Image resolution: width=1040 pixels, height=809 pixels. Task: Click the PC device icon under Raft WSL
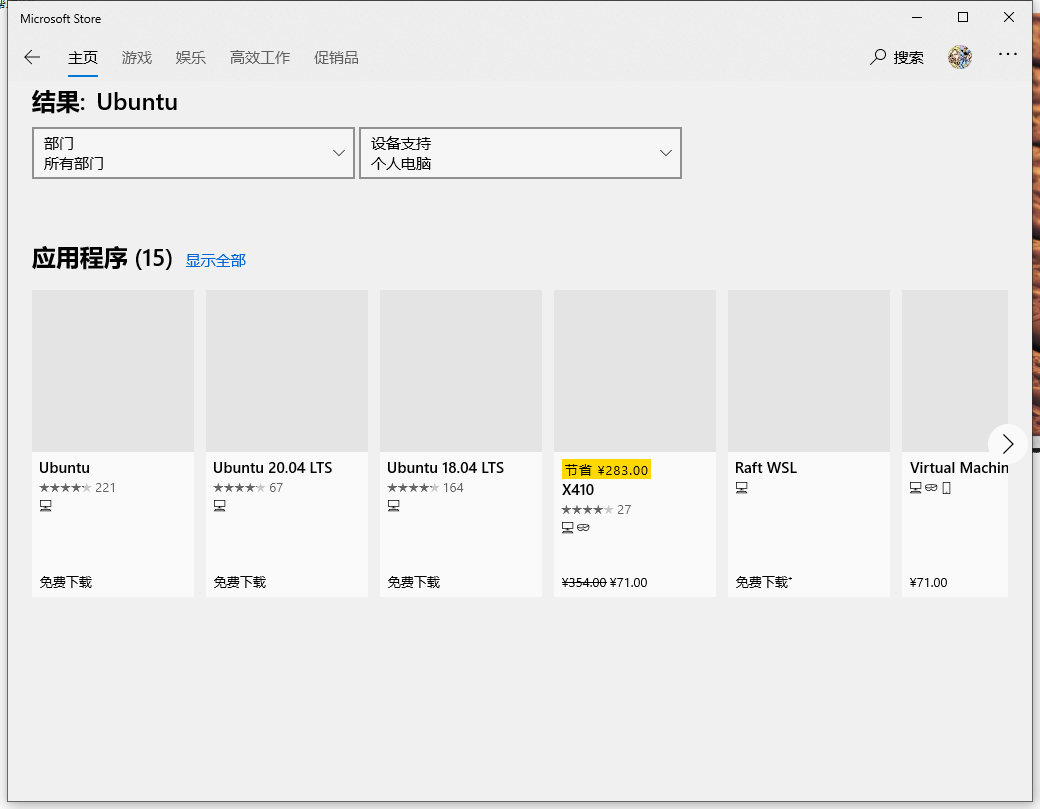742,488
